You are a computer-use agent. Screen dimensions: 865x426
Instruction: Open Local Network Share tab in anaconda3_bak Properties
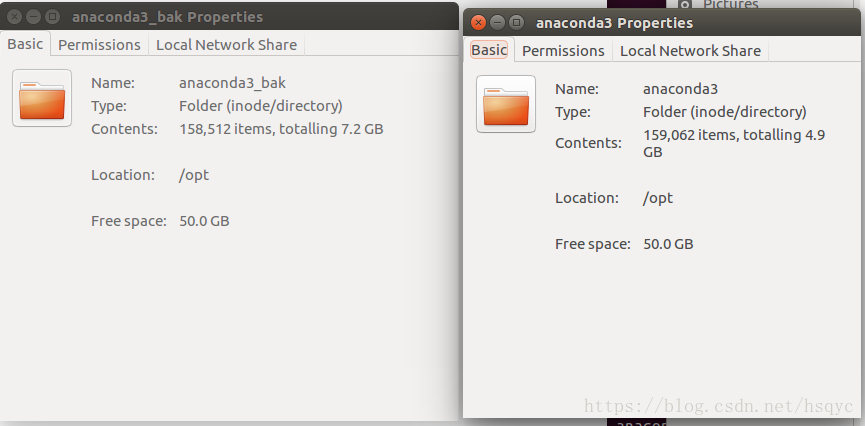point(226,45)
